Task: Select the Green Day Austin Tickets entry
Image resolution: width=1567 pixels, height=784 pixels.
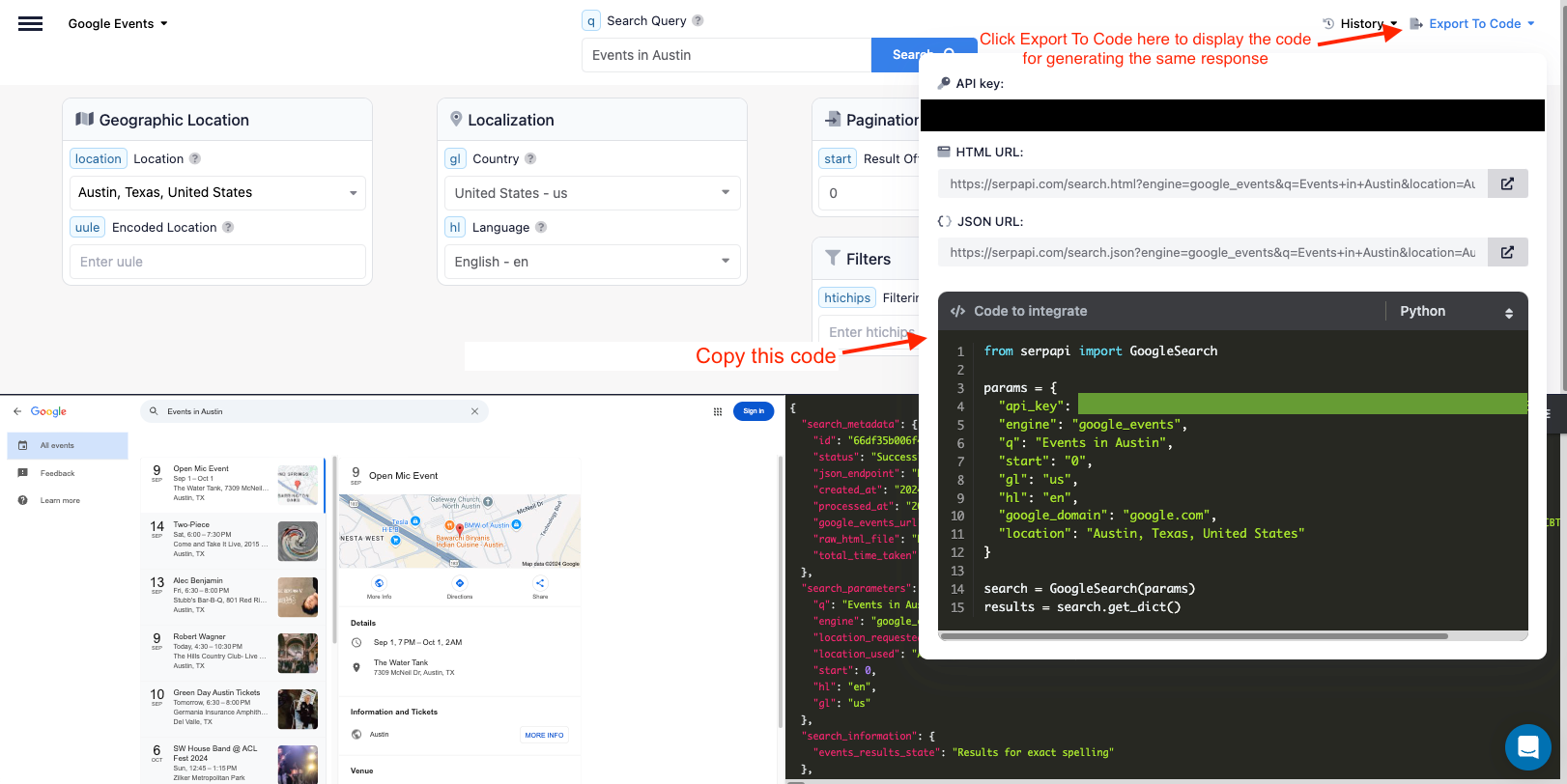Action: [x=233, y=709]
